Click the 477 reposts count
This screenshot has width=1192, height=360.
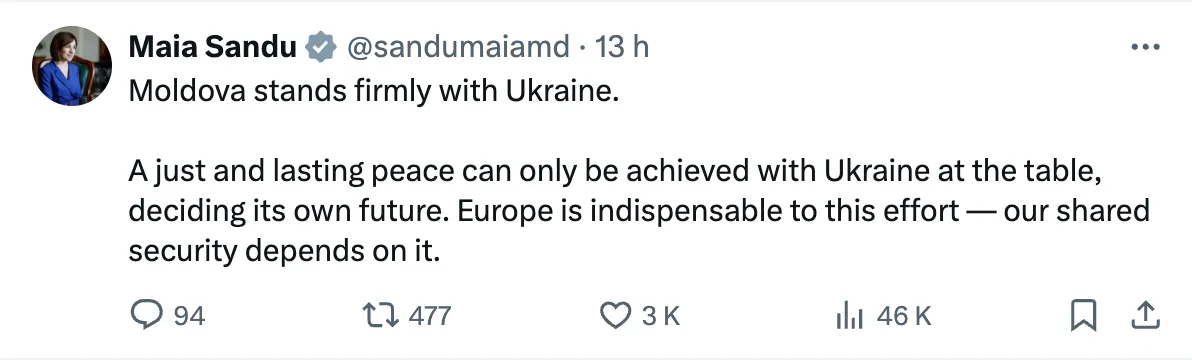(430, 316)
